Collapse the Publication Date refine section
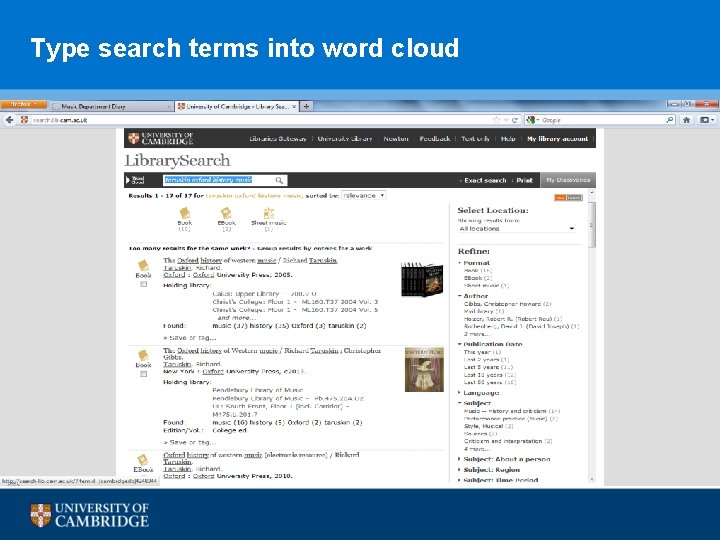Viewport: 720px width, 540px height. [460, 344]
